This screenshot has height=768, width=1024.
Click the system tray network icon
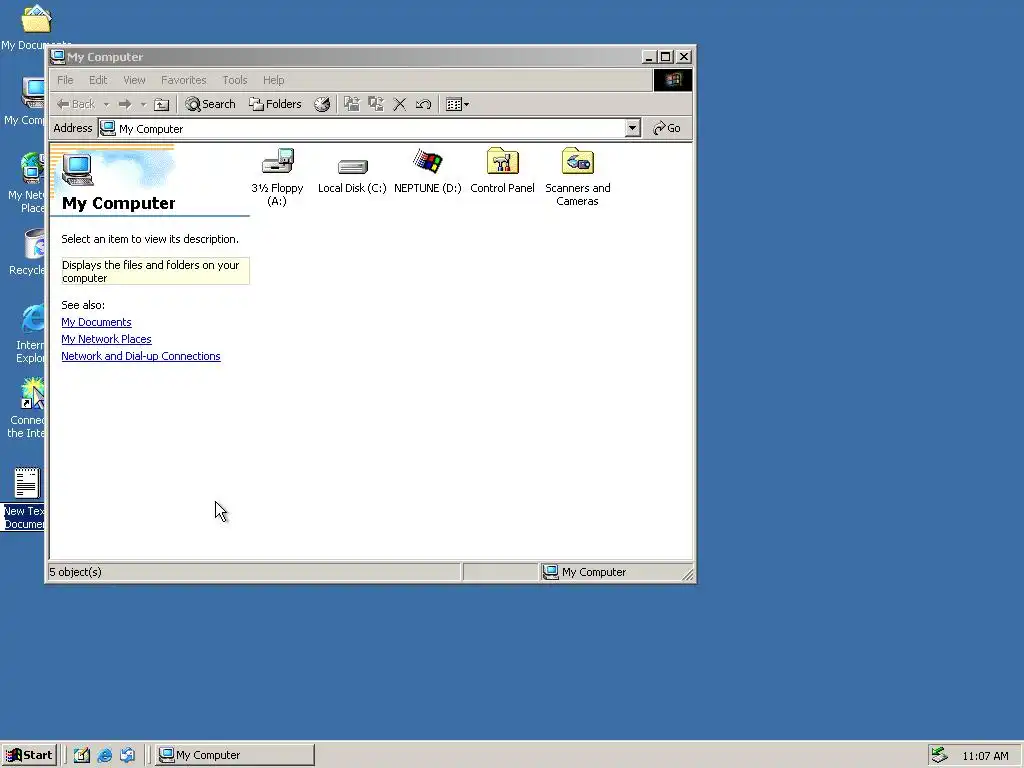(939, 755)
